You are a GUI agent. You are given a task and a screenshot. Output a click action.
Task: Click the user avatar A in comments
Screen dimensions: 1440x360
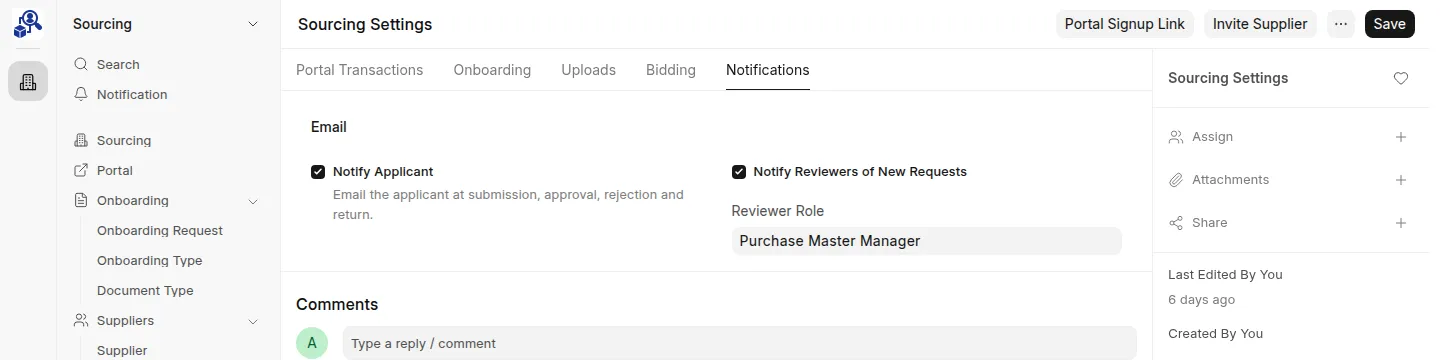[312, 343]
